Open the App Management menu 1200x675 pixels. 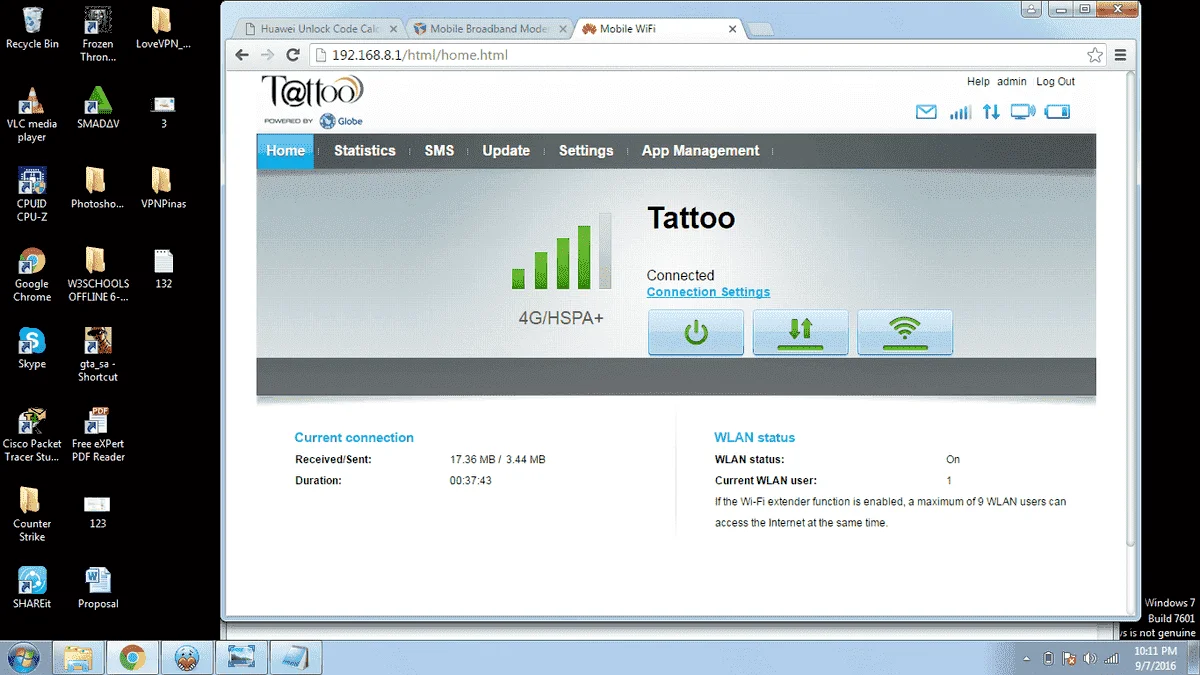[700, 151]
